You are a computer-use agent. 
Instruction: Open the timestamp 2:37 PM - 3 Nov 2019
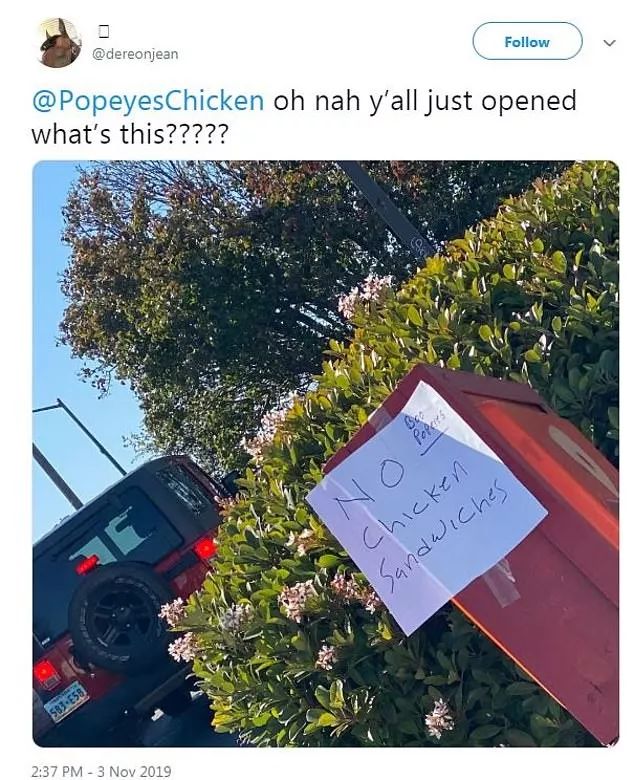tap(101, 771)
